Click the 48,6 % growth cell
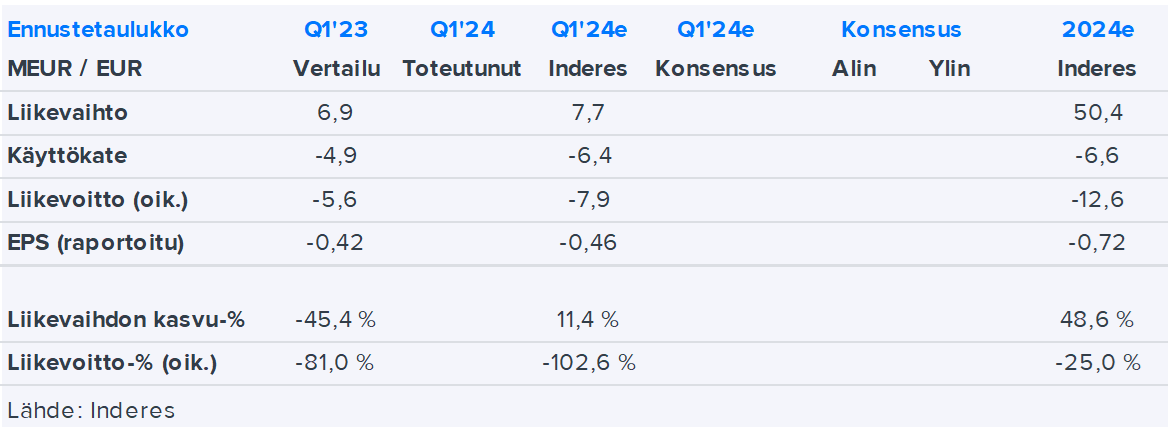This screenshot has height=427, width=1168. [1097, 320]
